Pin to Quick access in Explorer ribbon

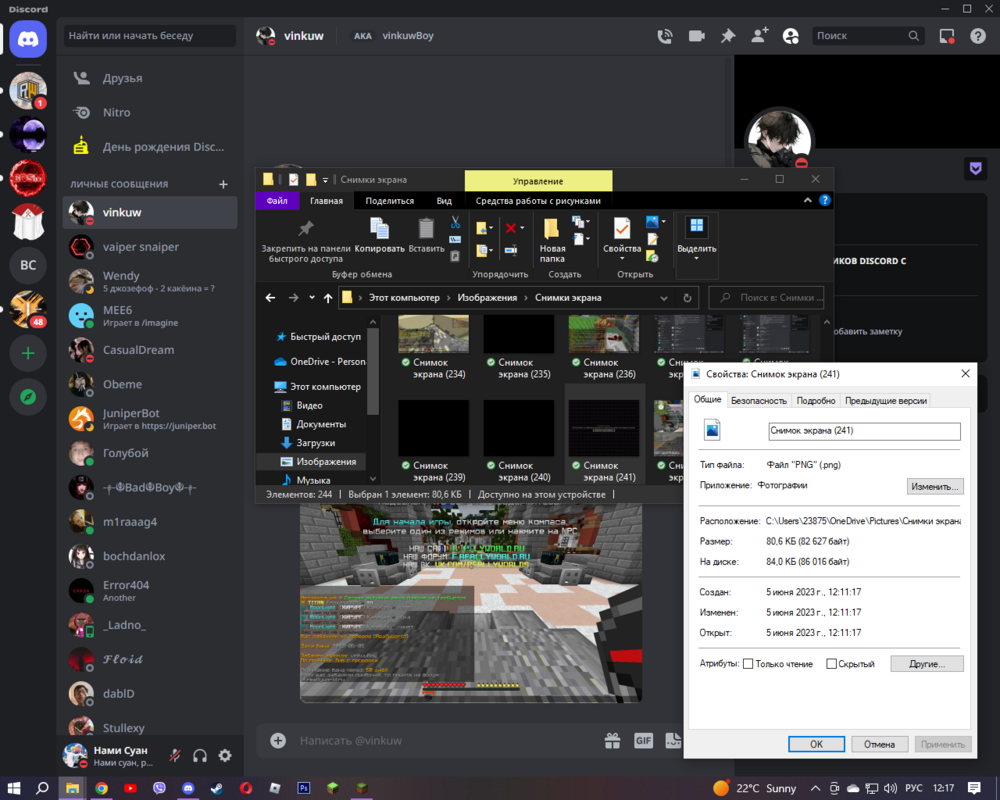[306, 239]
